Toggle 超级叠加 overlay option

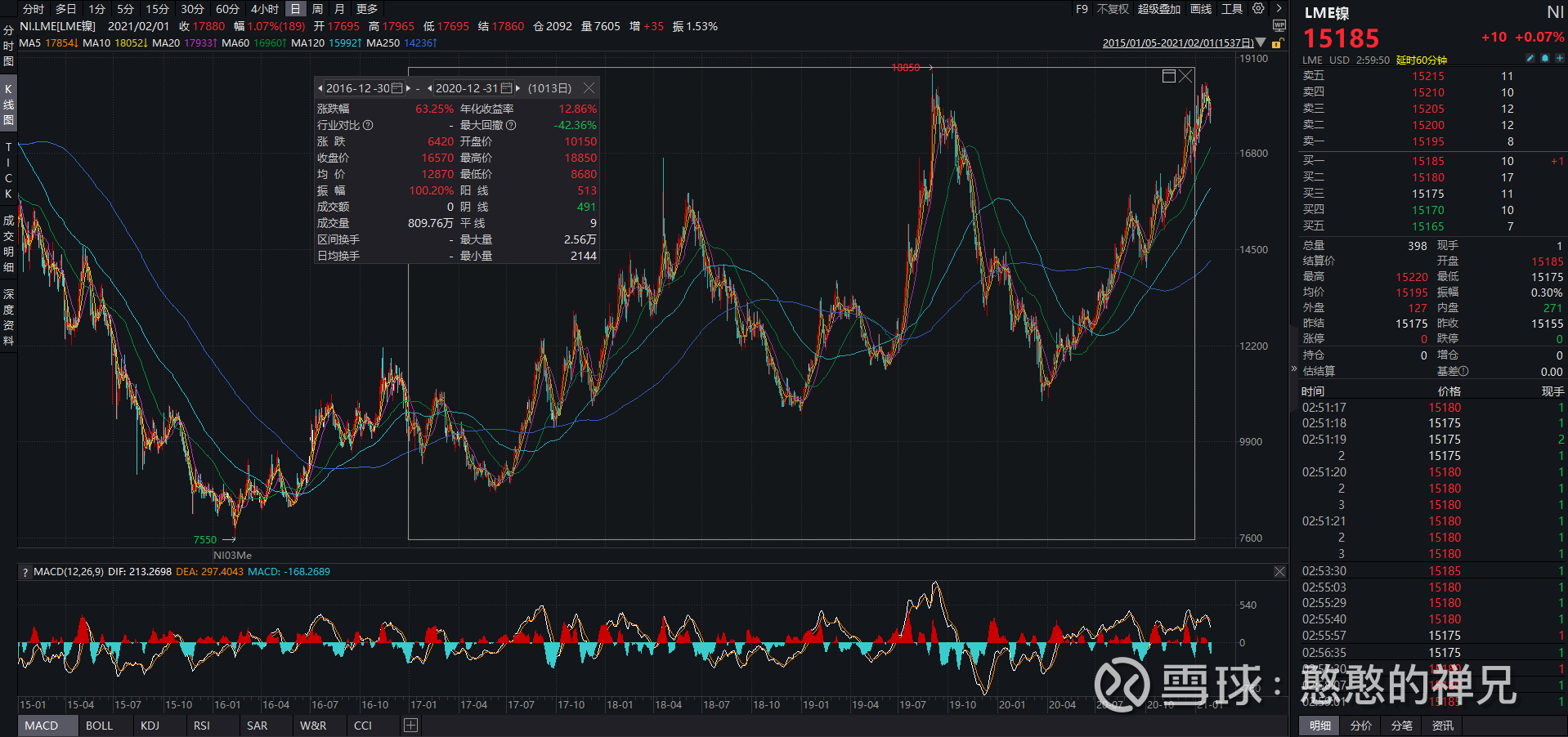tap(1158, 9)
